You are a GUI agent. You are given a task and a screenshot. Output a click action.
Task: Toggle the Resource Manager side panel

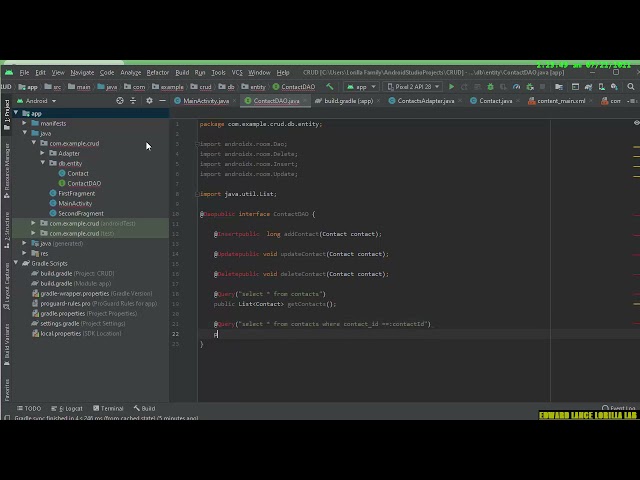pos(7,171)
